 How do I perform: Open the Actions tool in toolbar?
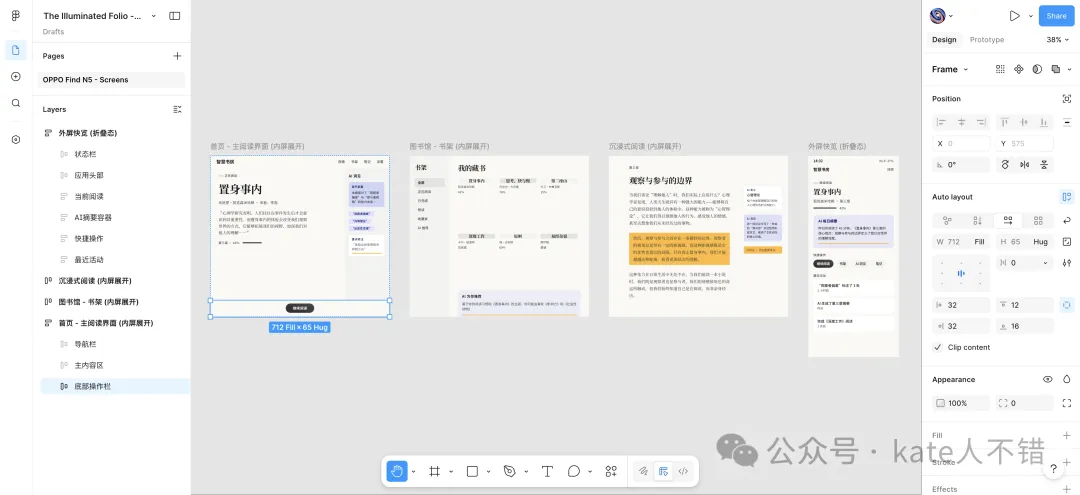pos(611,471)
